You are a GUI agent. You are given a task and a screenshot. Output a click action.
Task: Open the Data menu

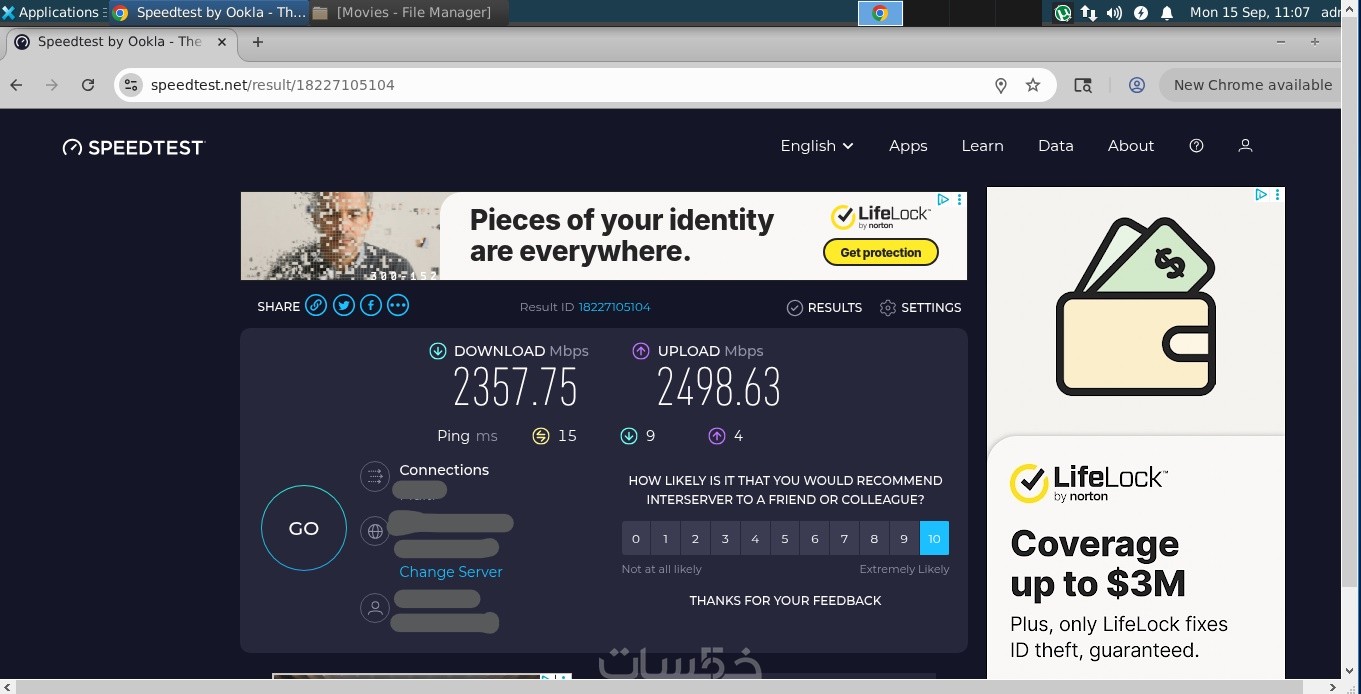(1055, 146)
